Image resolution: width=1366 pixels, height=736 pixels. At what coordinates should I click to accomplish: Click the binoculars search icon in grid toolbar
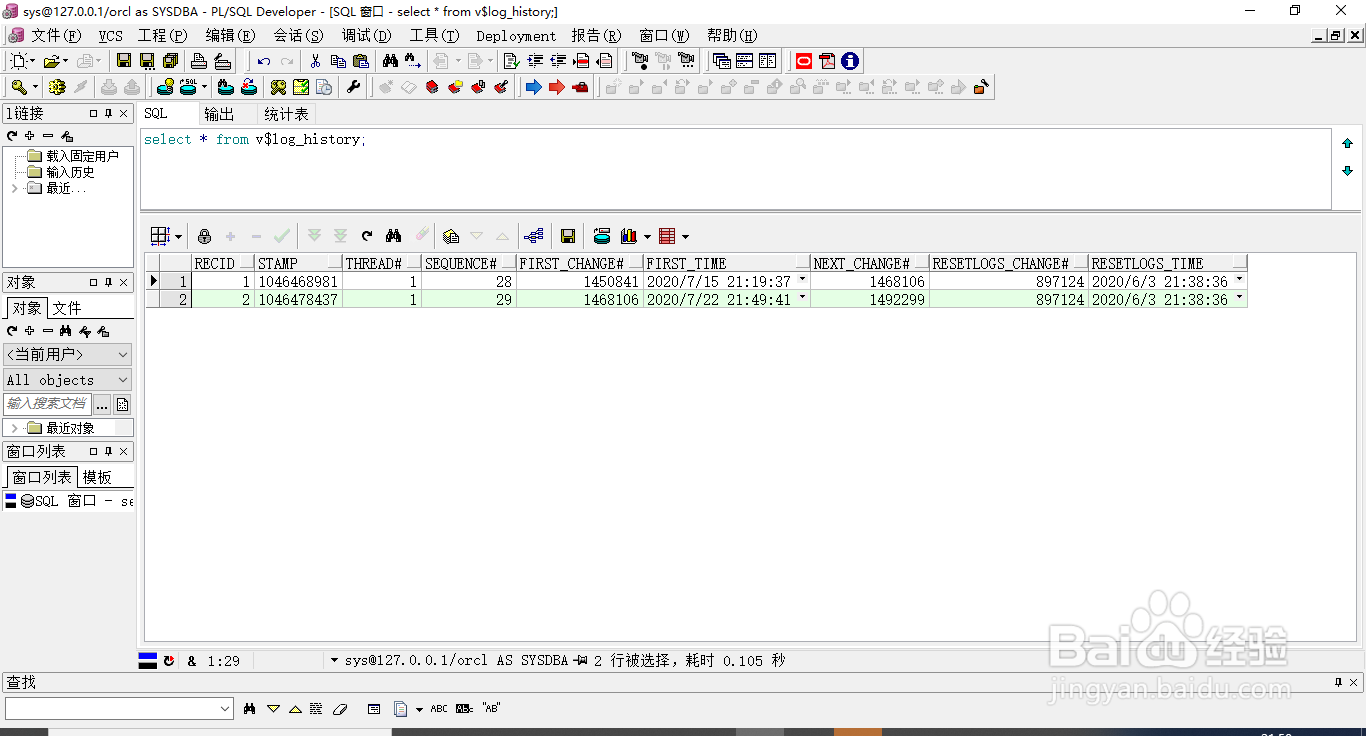click(x=393, y=236)
